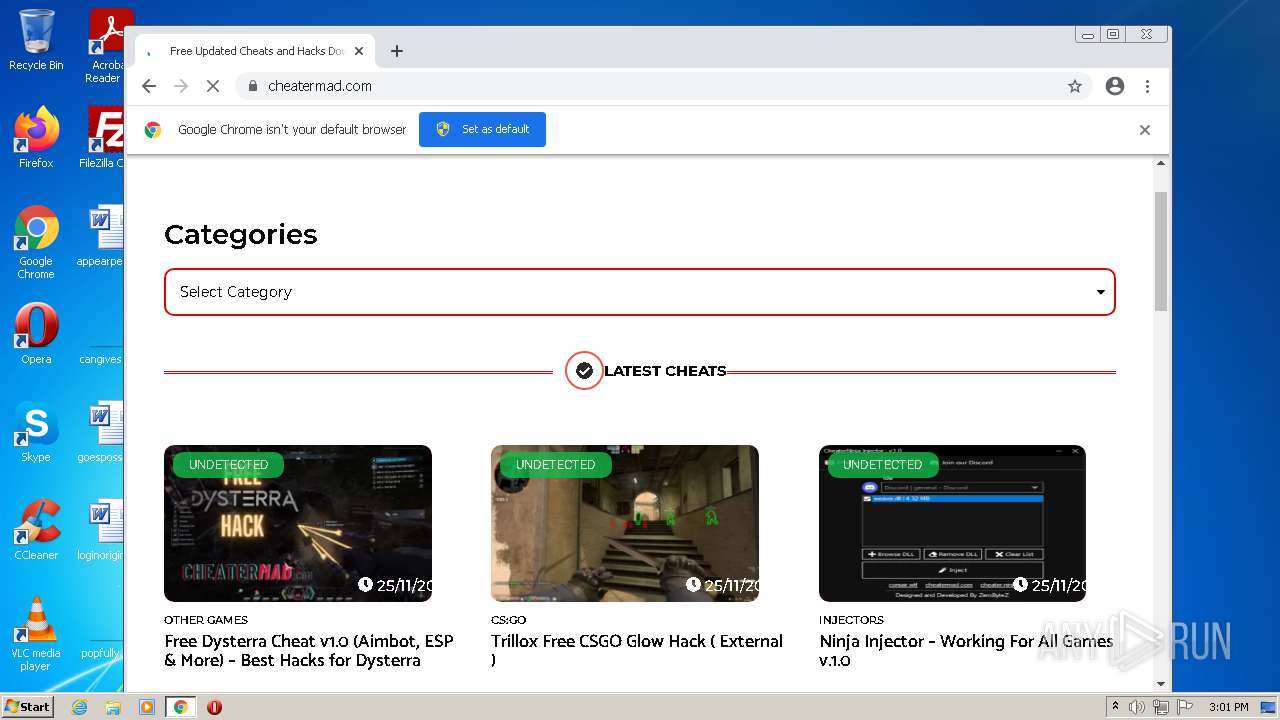Open File Explorer from the taskbar
1280x720 pixels.
tap(113, 707)
